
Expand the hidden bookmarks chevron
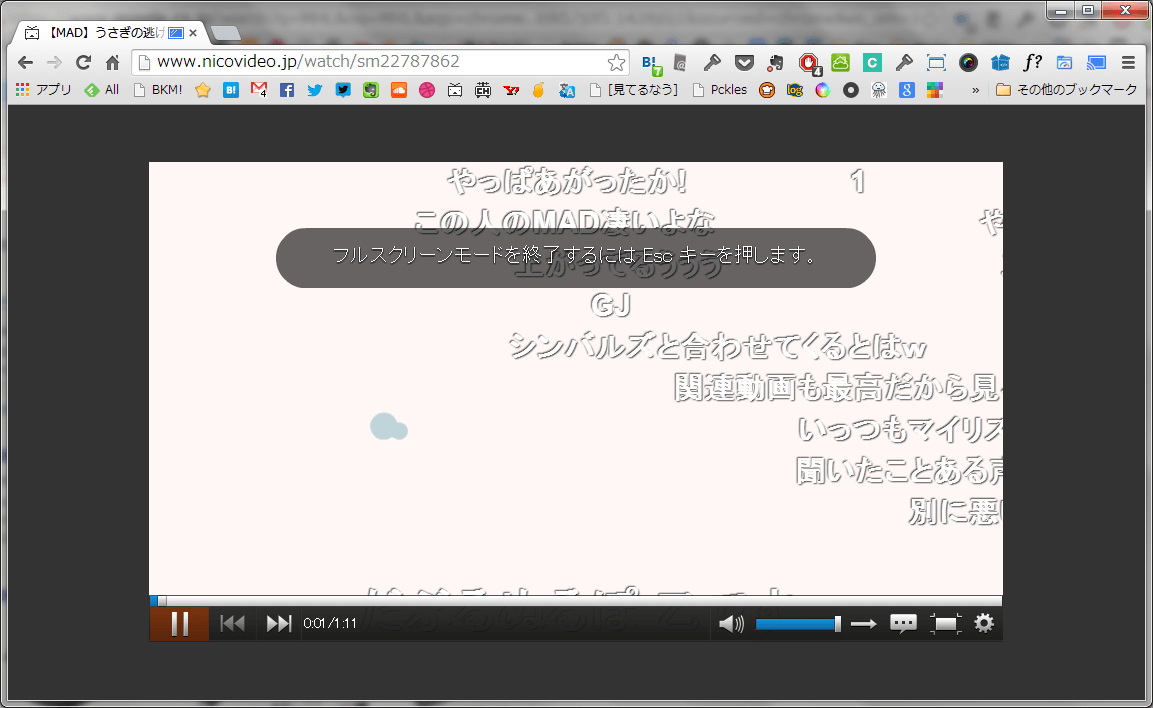click(976, 90)
